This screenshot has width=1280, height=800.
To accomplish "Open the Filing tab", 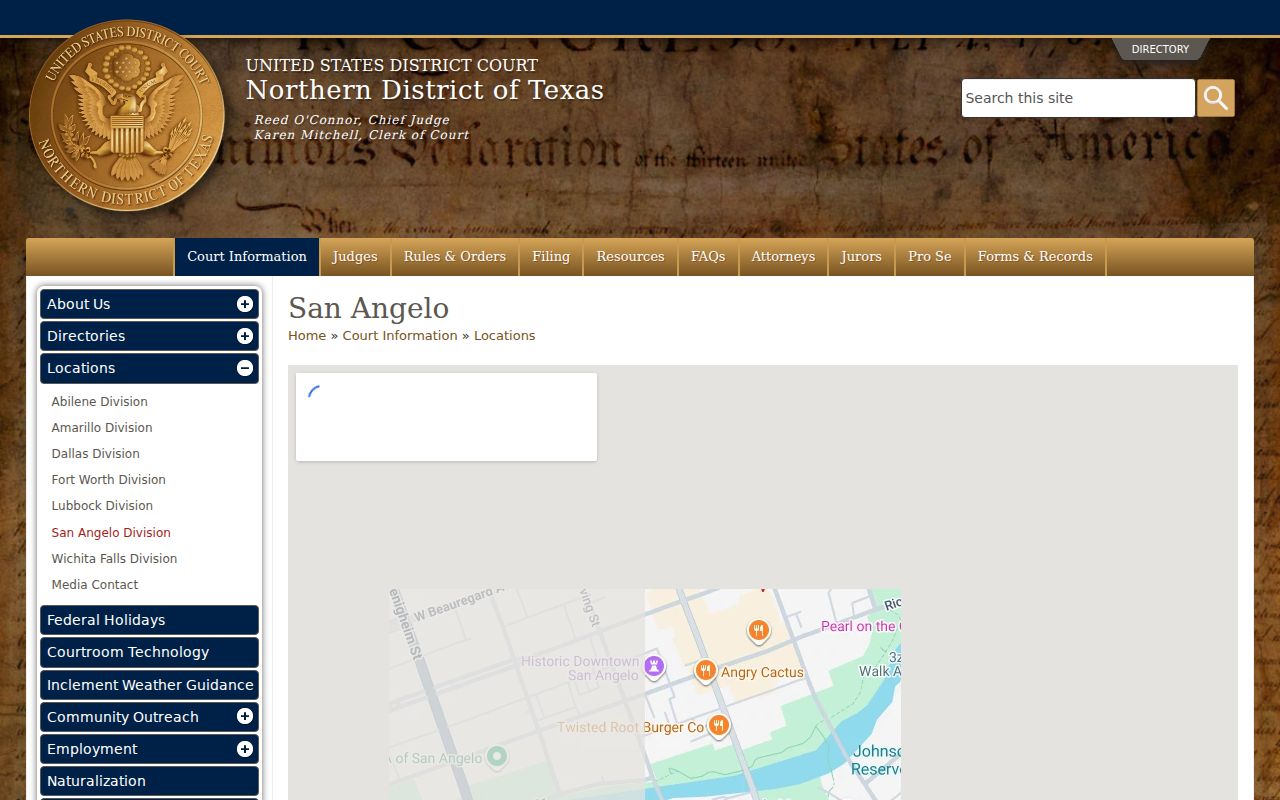I will click(x=551, y=257).
